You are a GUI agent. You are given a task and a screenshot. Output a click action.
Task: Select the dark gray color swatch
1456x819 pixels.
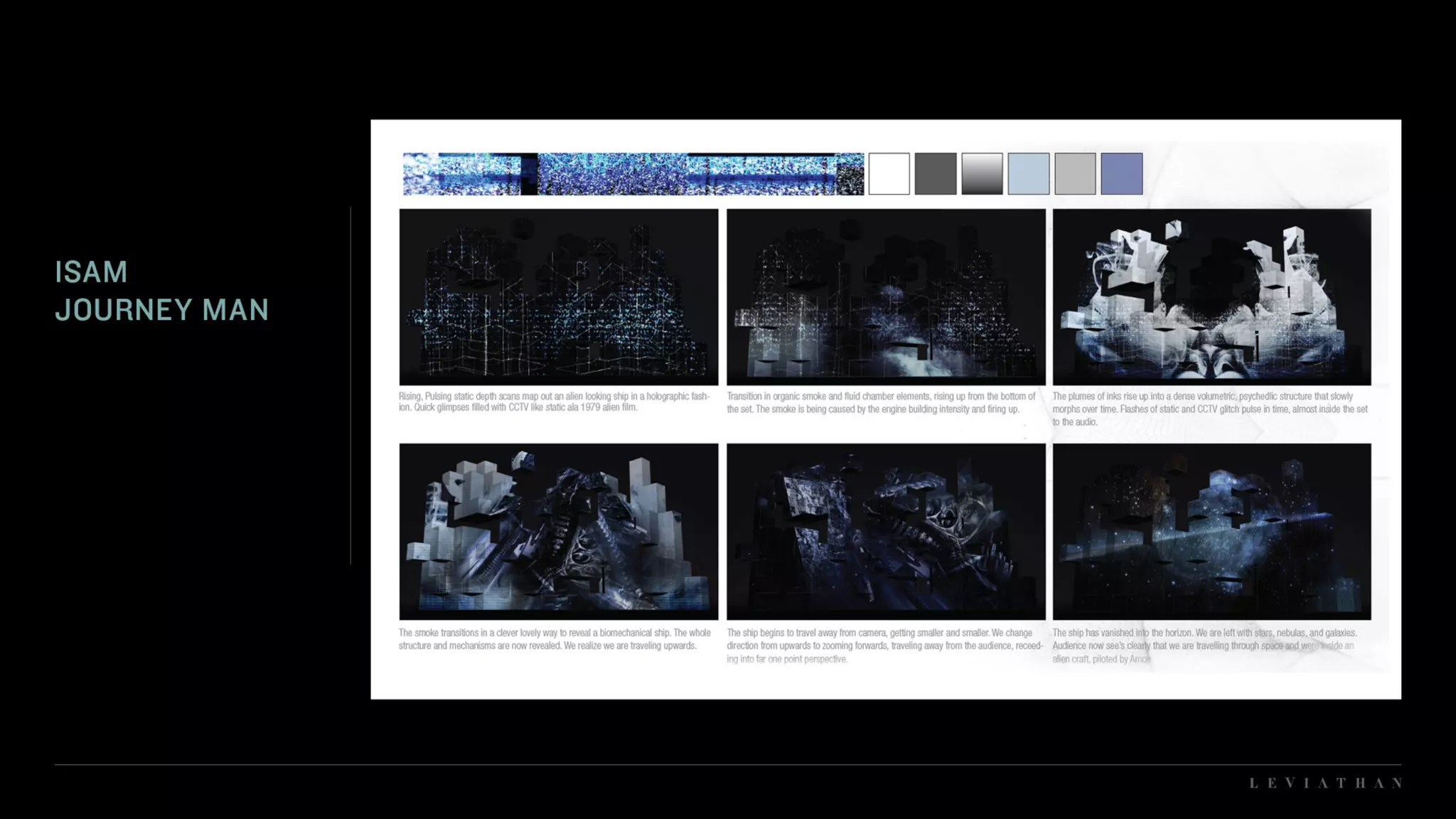click(x=935, y=173)
